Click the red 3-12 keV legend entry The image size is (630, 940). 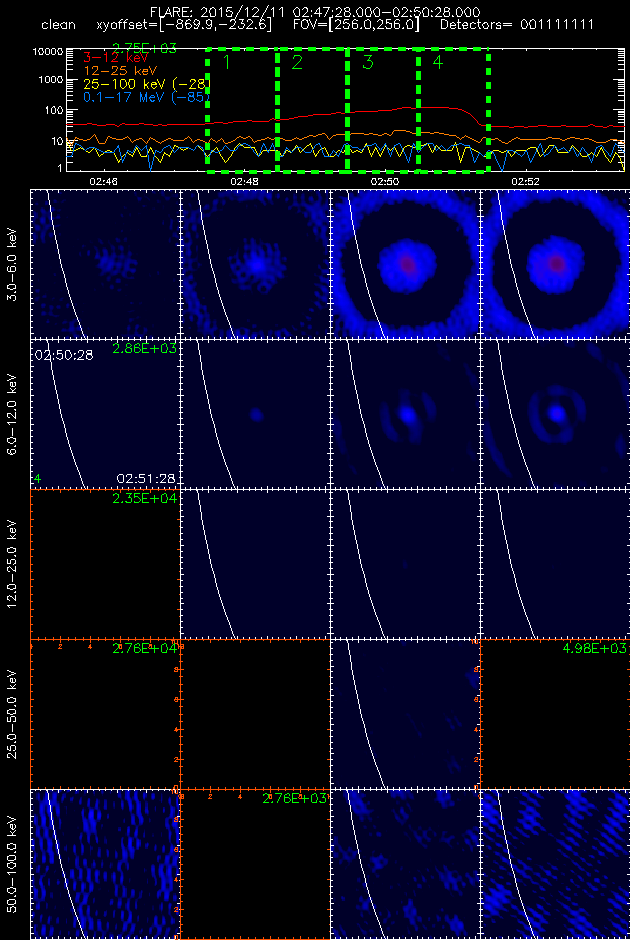pyautogui.click(x=114, y=58)
